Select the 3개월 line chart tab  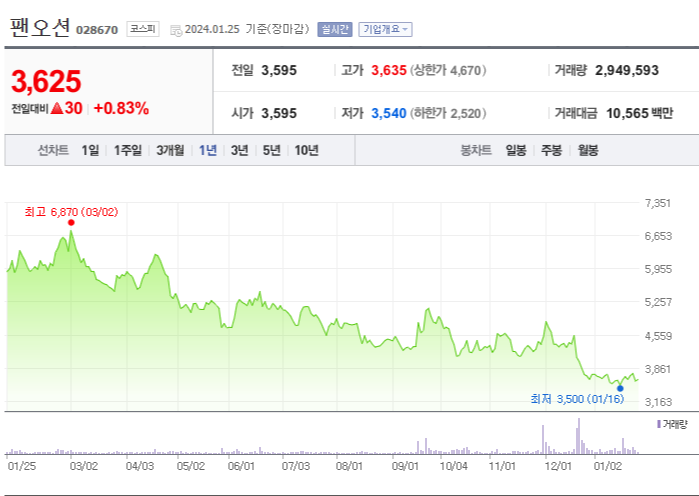pos(170,150)
